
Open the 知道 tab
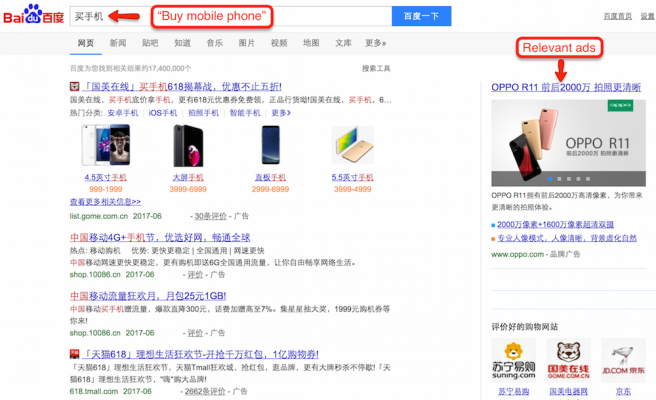click(182, 43)
